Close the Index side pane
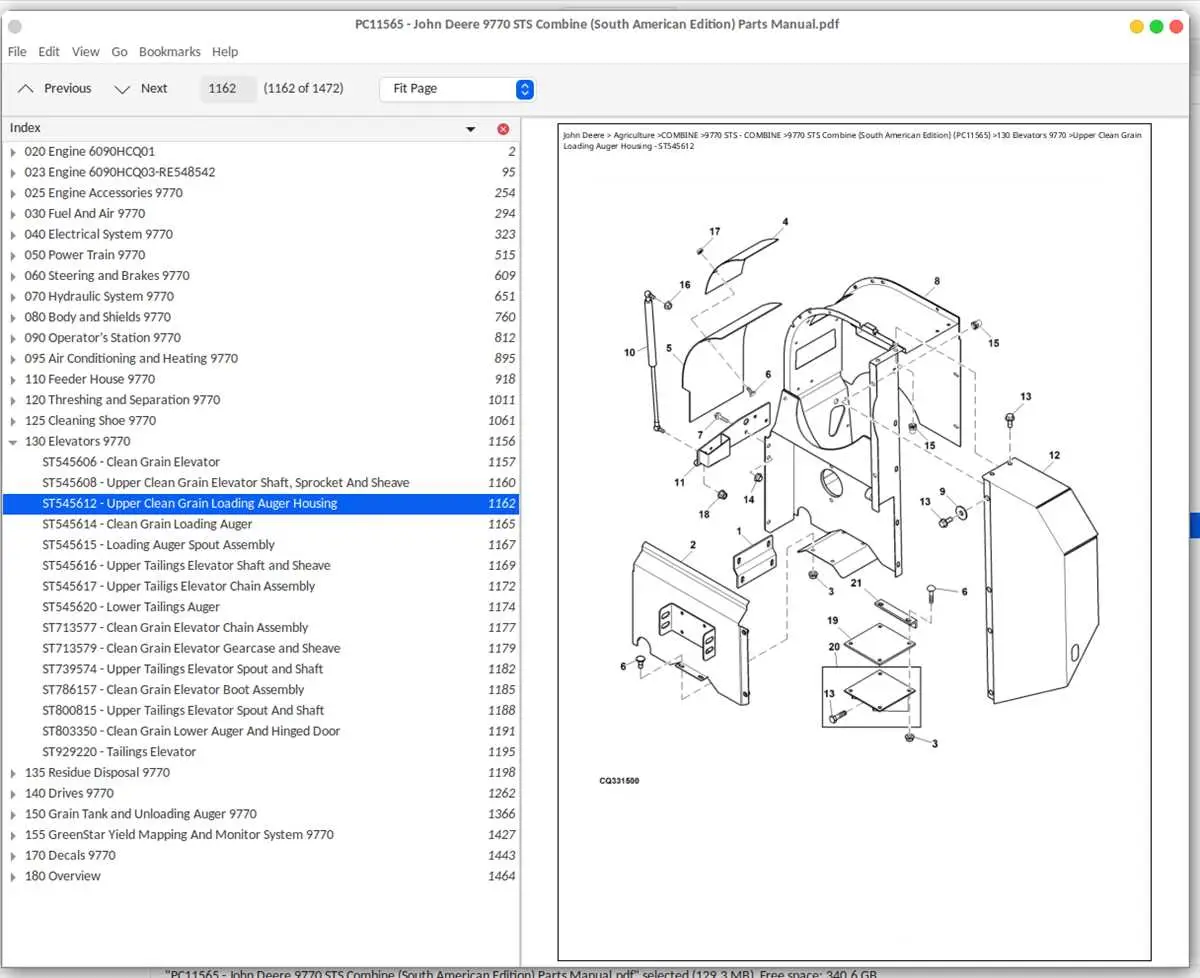 click(x=503, y=129)
